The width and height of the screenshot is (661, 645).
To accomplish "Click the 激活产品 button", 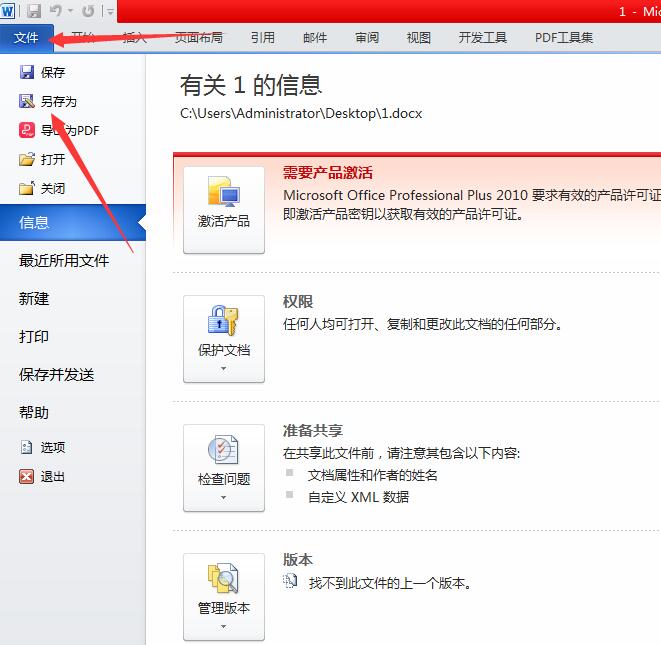I will pos(224,210).
